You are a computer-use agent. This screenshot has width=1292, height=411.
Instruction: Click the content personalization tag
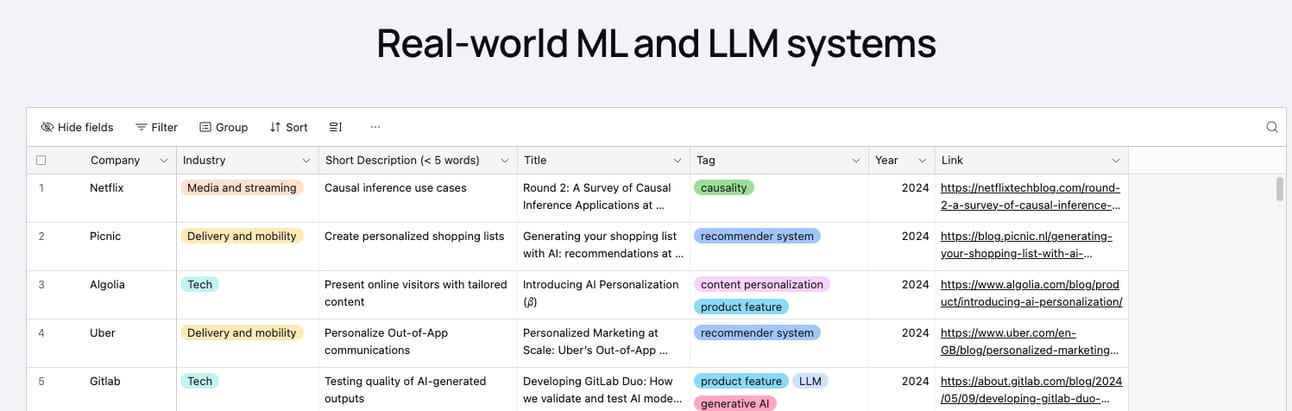pos(762,284)
